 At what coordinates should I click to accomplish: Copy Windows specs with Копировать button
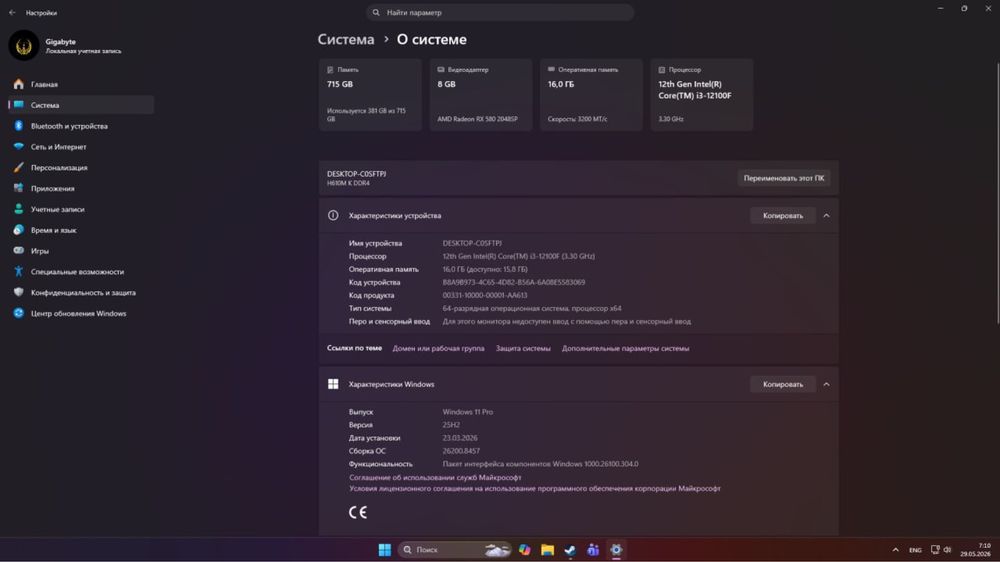click(x=783, y=384)
